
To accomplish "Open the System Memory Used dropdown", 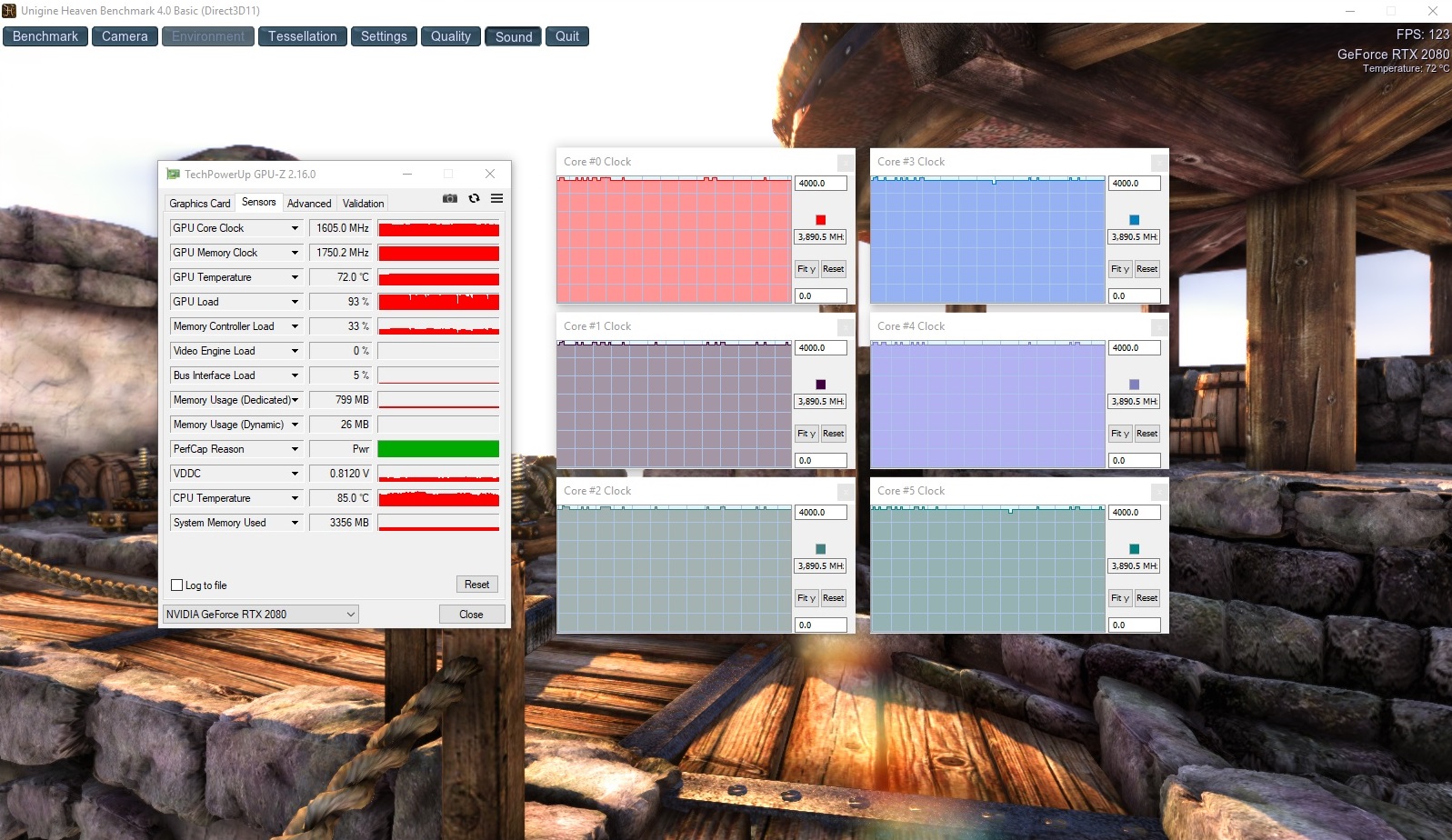I will coord(295,523).
